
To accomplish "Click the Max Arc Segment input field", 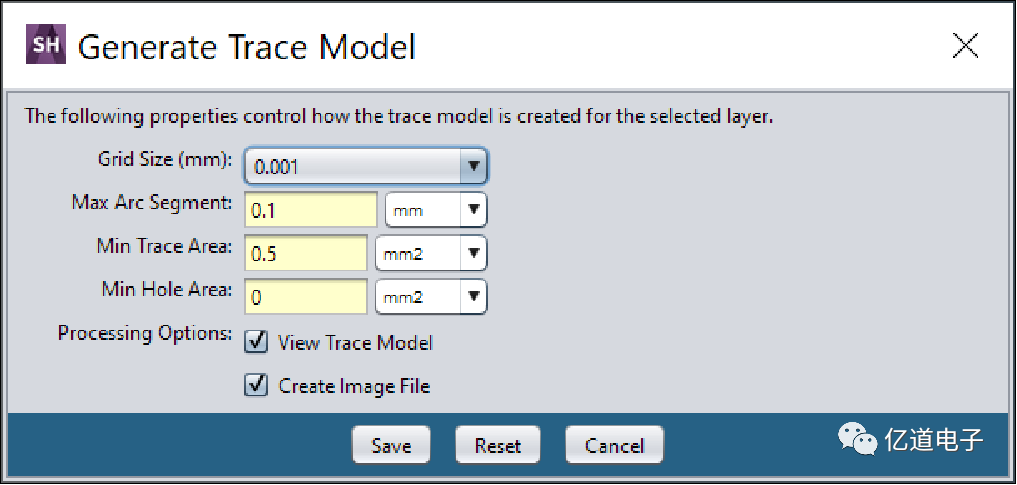I will click(311, 211).
